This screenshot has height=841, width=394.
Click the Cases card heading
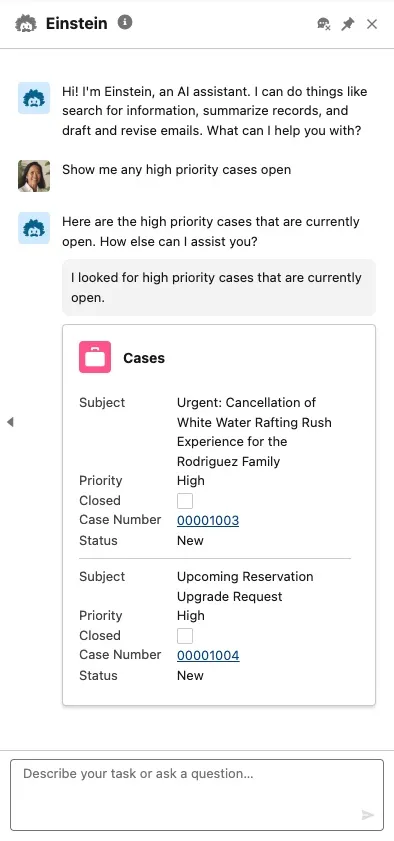(x=144, y=358)
